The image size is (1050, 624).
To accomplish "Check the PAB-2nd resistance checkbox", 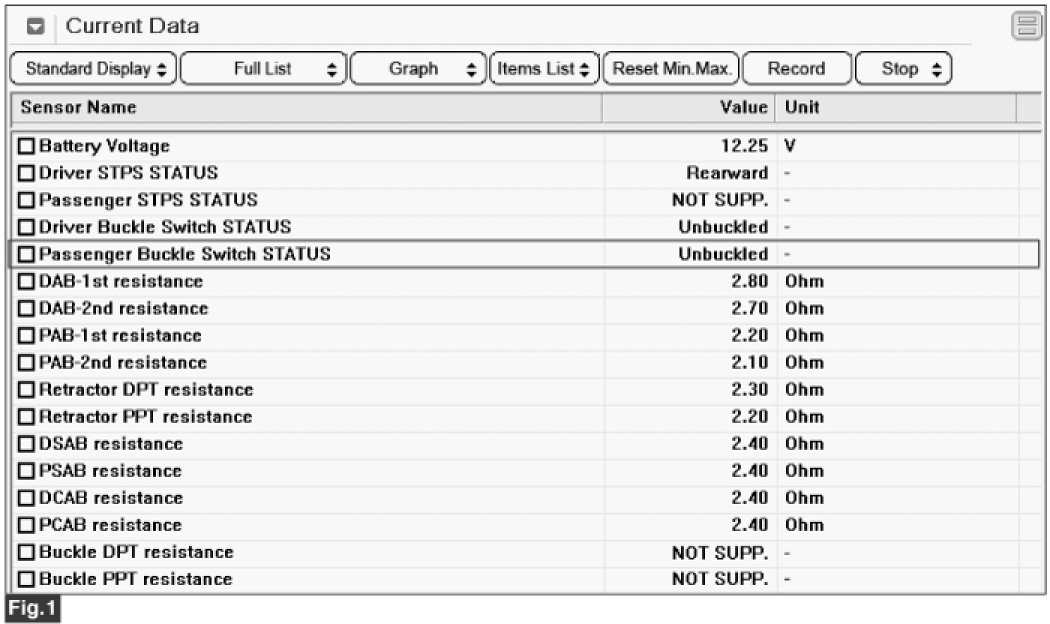I will pyautogui.click(x=26, y=363).
